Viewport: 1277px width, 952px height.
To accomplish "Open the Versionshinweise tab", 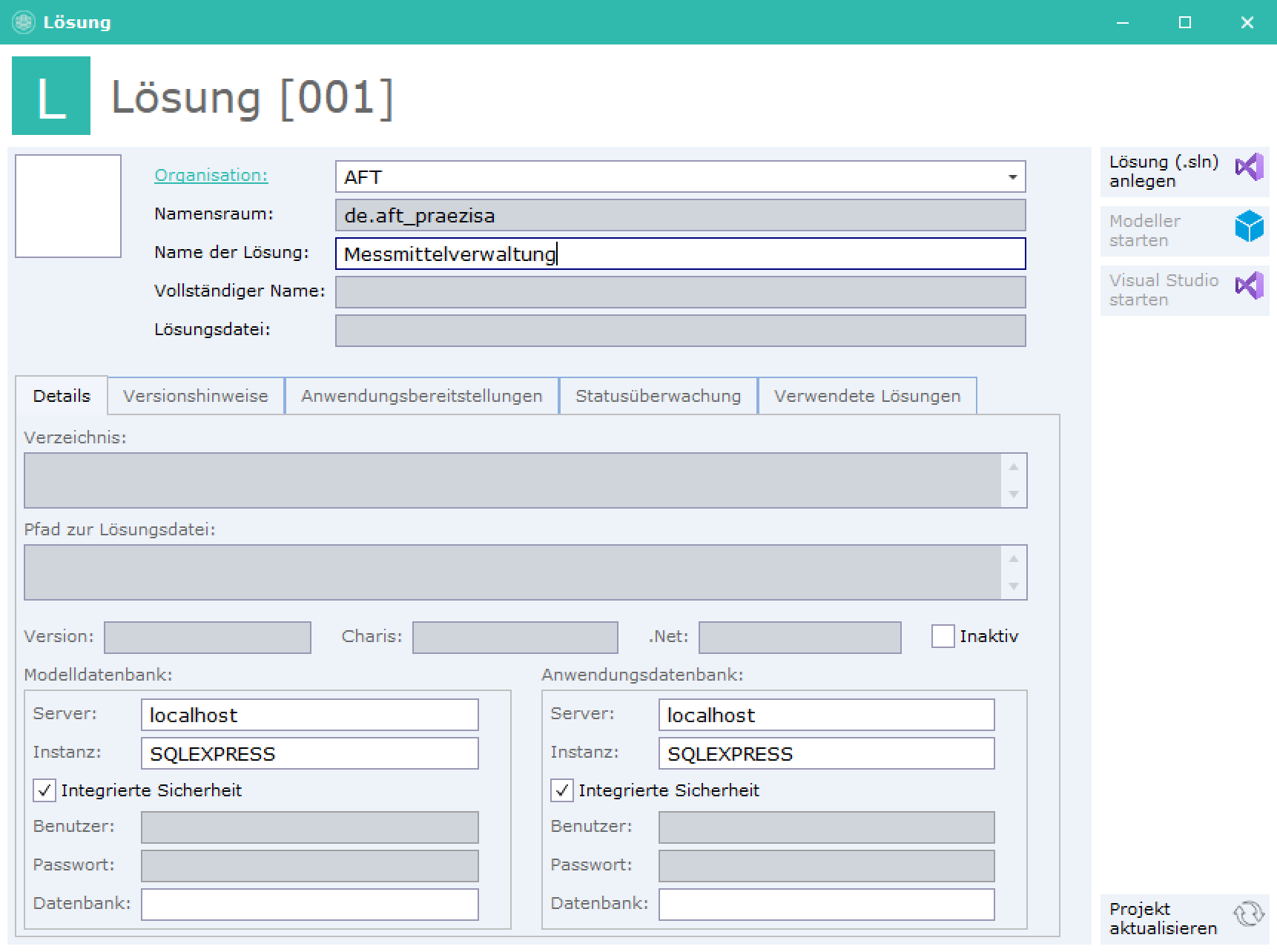I will pyautogui.click(x=196, y=396).
